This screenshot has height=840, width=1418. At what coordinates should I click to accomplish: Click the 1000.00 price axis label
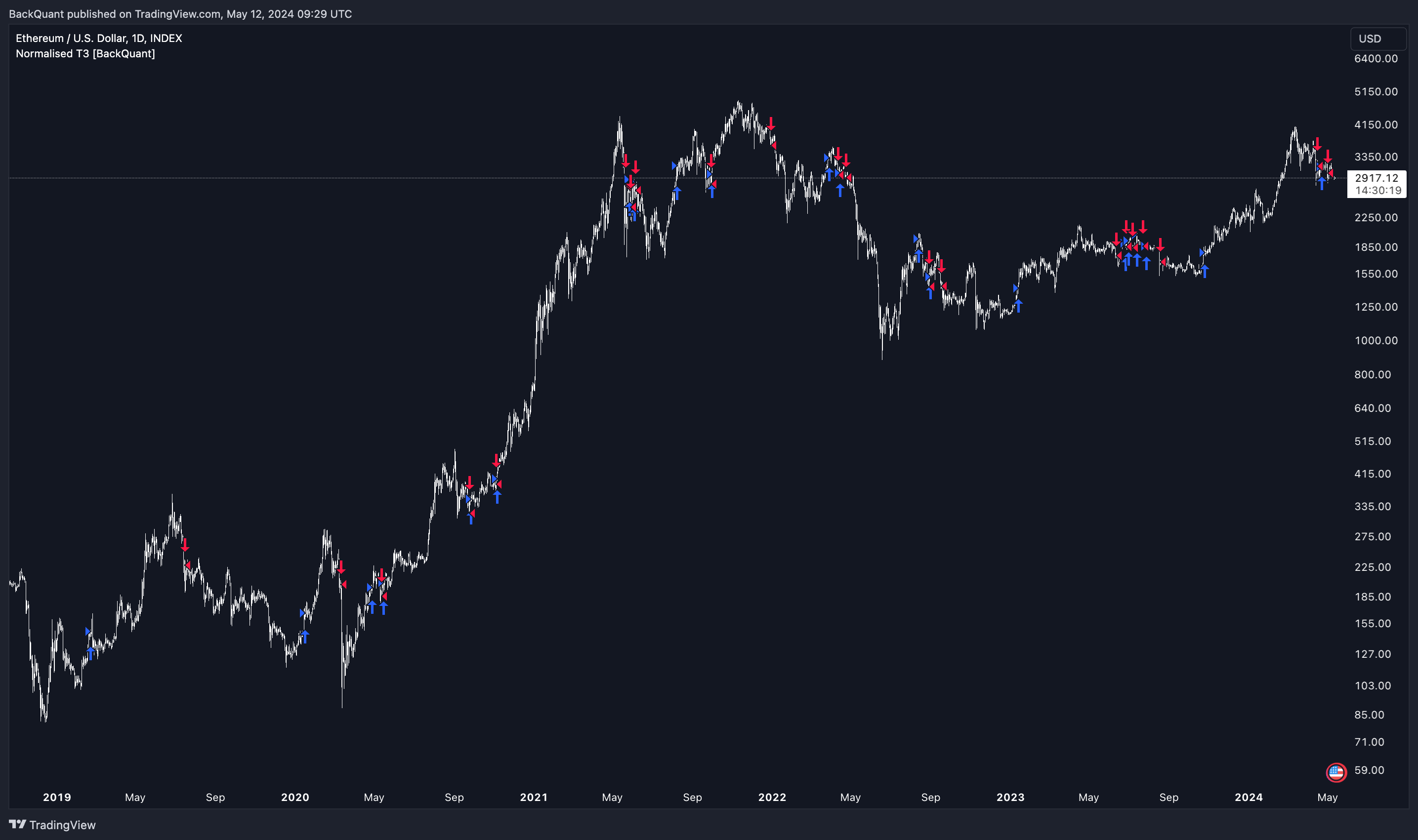point(1376,340)
